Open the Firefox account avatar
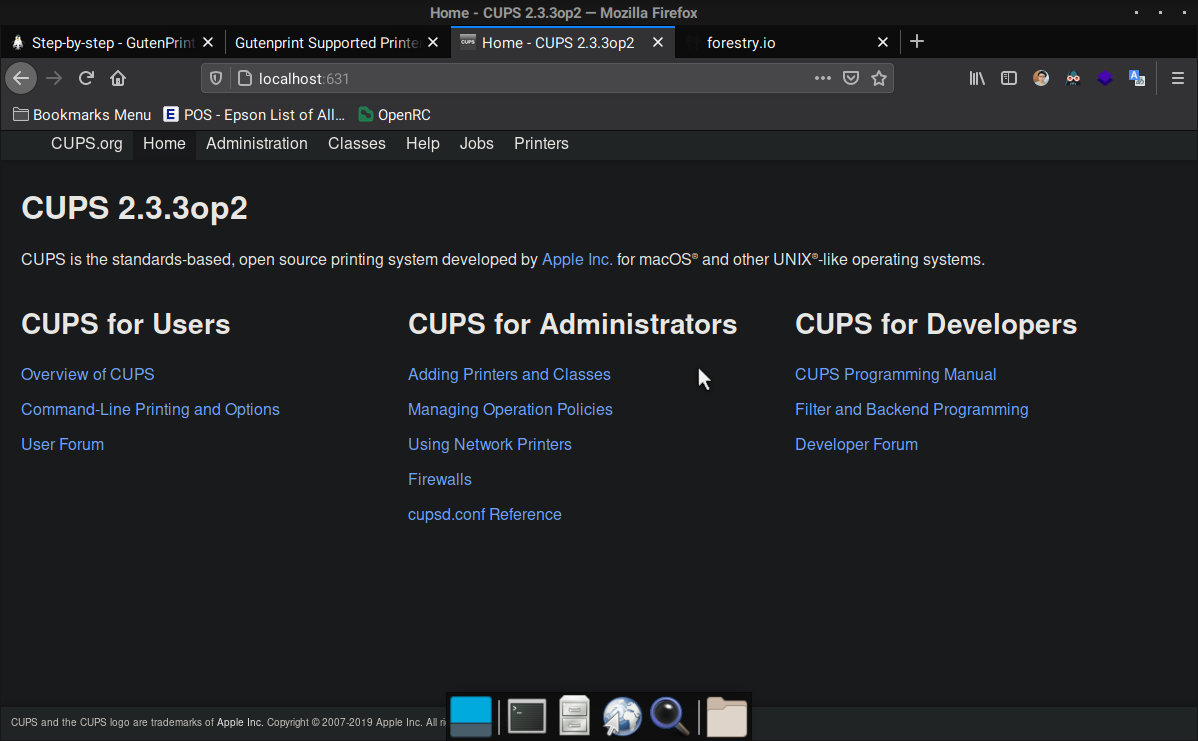Screen dimensions: 1198x741 pos(1041,78)
